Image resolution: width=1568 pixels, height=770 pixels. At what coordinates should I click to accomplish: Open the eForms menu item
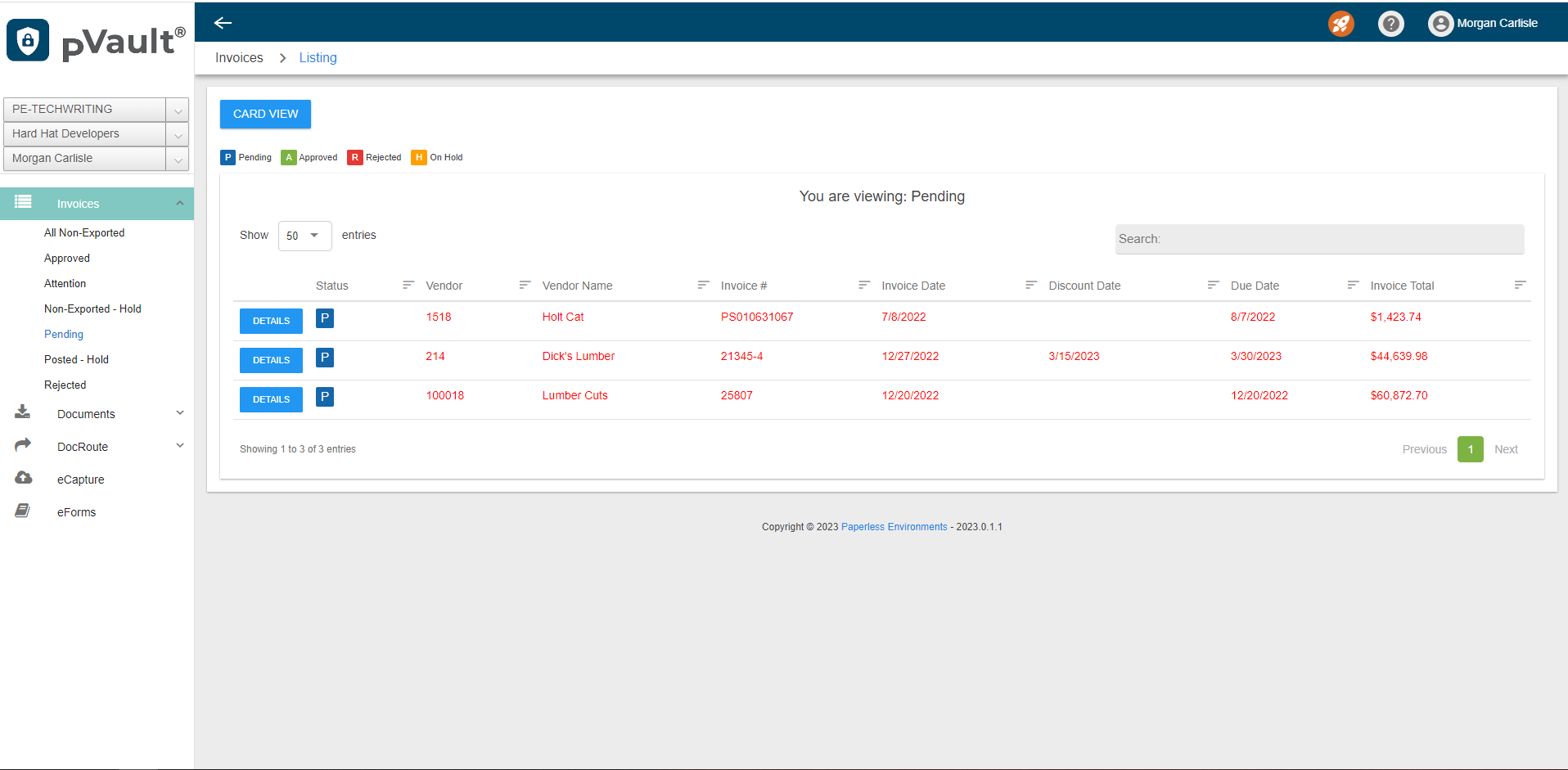tap(76, 512)
